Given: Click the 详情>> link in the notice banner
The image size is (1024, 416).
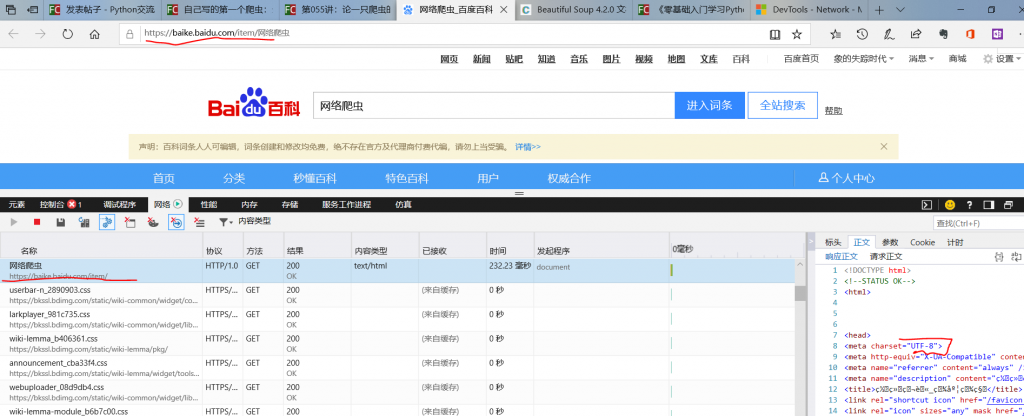Looking at the screenshot, I should click(x=528, y=147).
